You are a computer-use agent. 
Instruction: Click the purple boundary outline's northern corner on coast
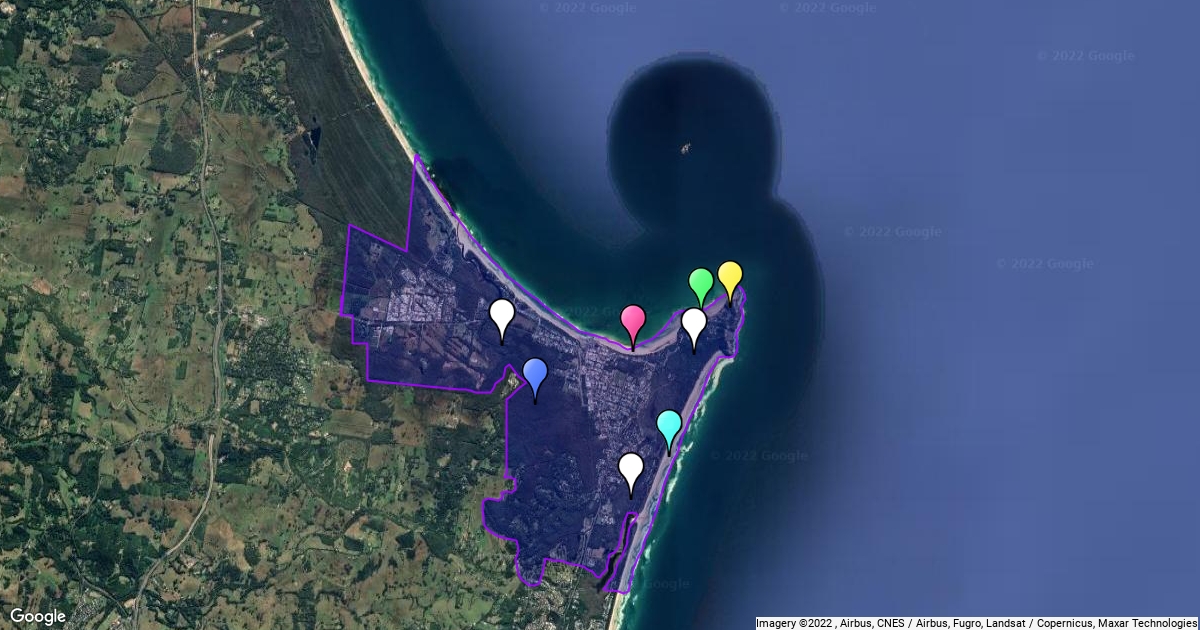pos(416,156)
